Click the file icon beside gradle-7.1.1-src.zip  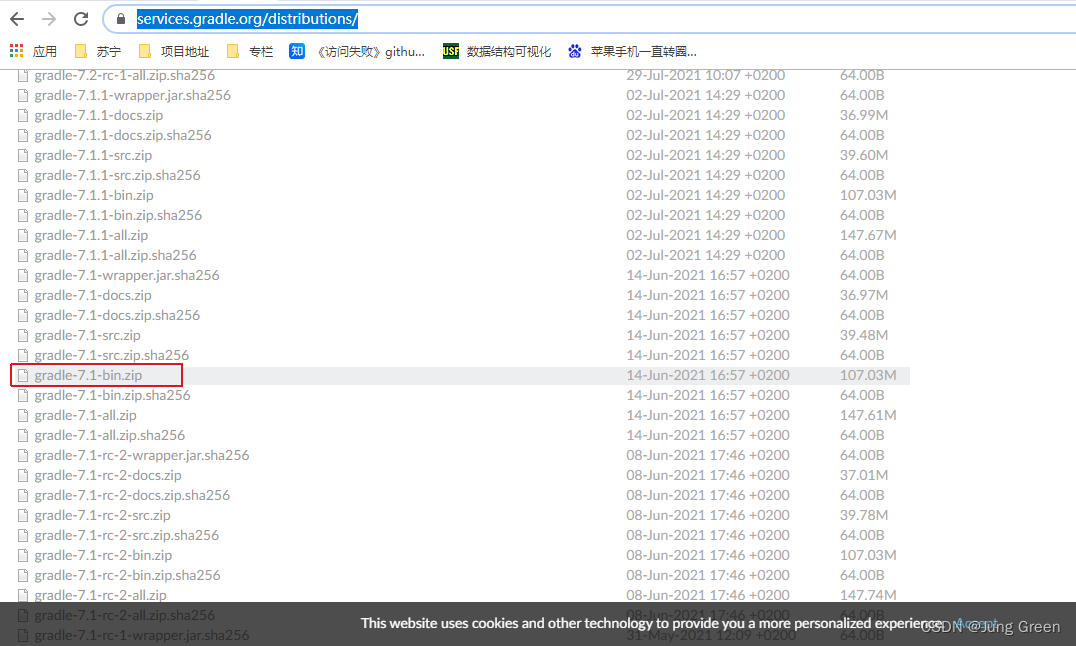point(23,155)
